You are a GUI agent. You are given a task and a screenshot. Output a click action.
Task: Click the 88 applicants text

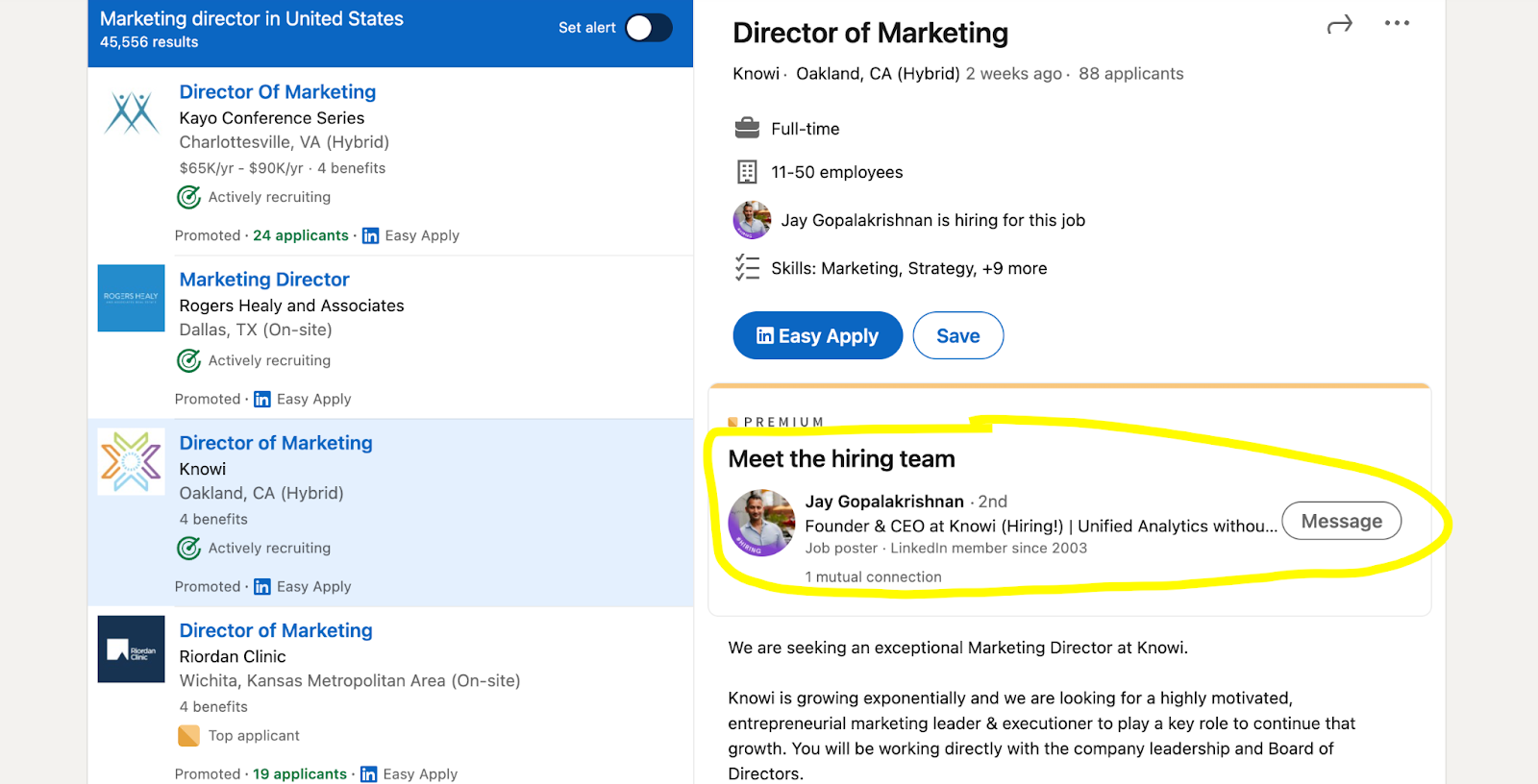[x=1131, y=74]
